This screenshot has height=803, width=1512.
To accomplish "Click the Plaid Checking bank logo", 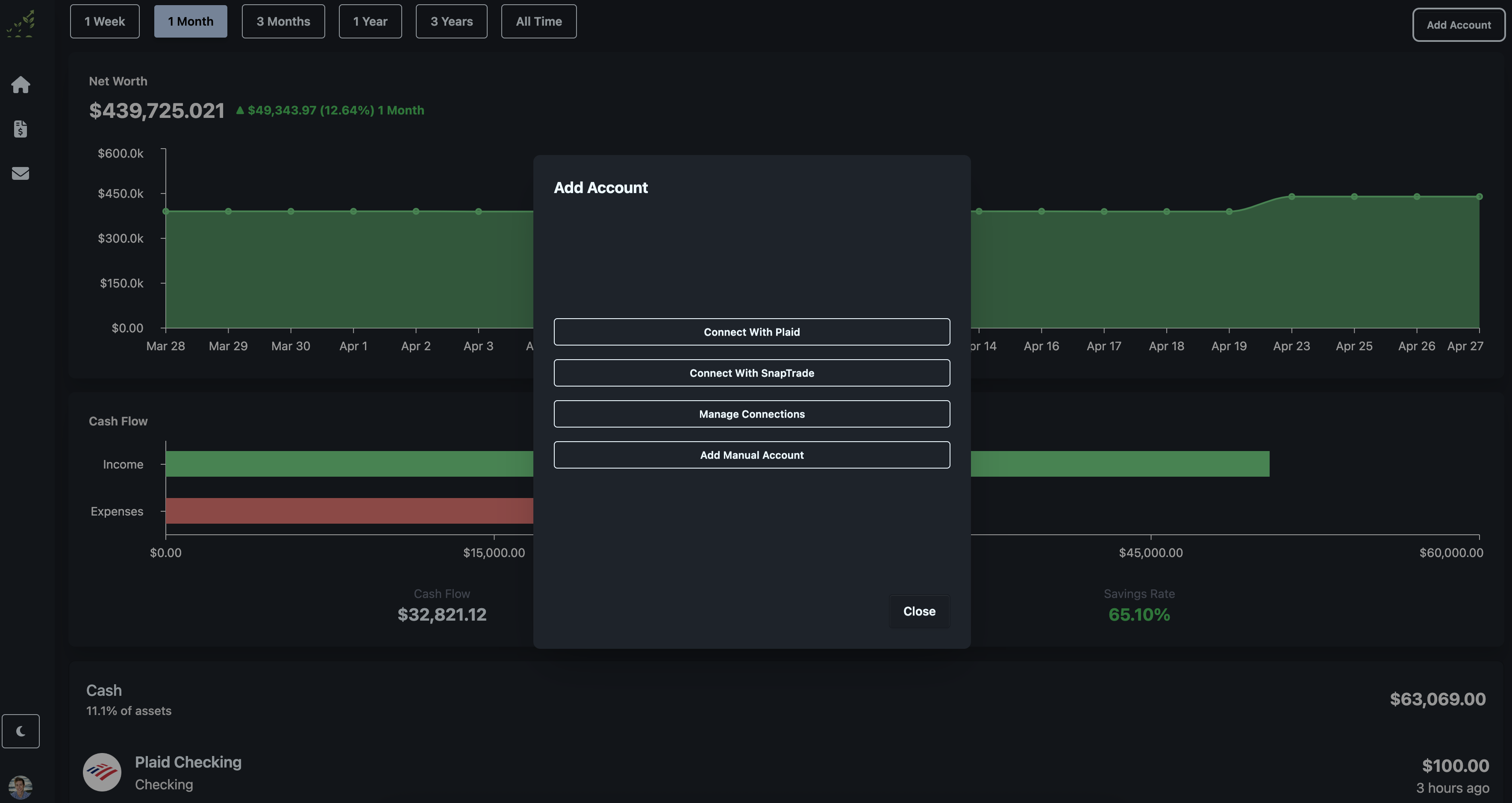I will 102,772.
